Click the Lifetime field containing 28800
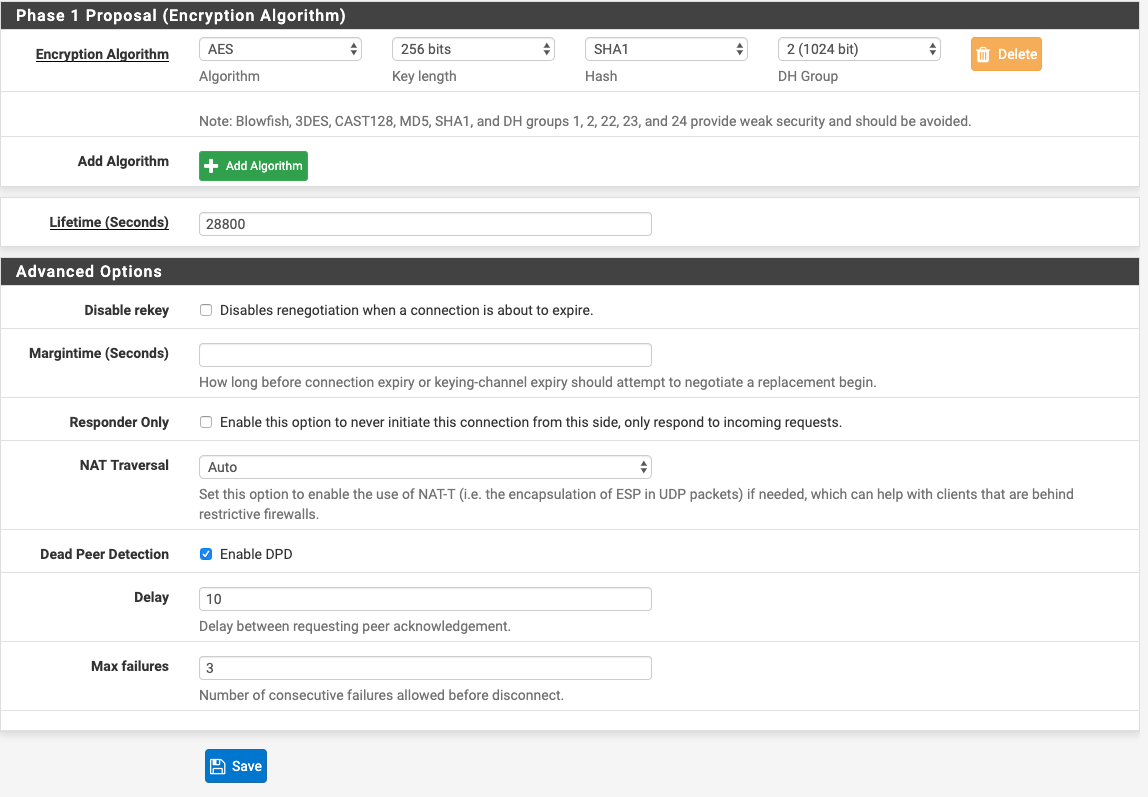Image resolution: width=1148 pixels, height=797 pixels. coord(425,224)
